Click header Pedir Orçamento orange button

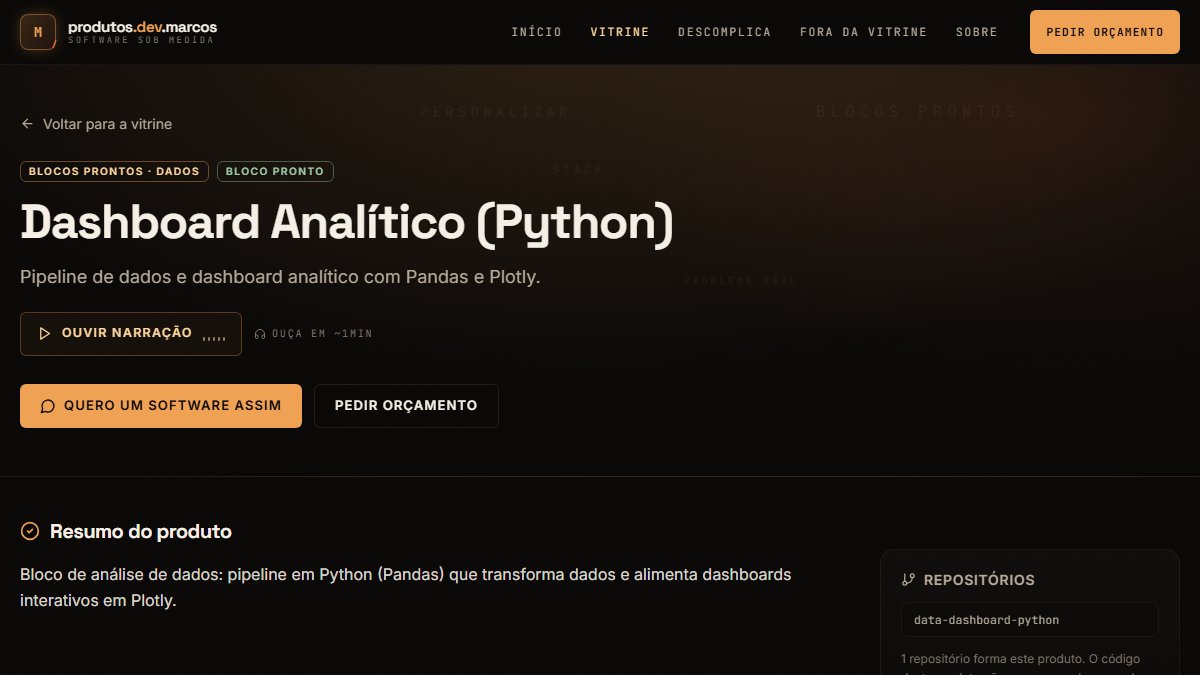[x=1105, y=32]
